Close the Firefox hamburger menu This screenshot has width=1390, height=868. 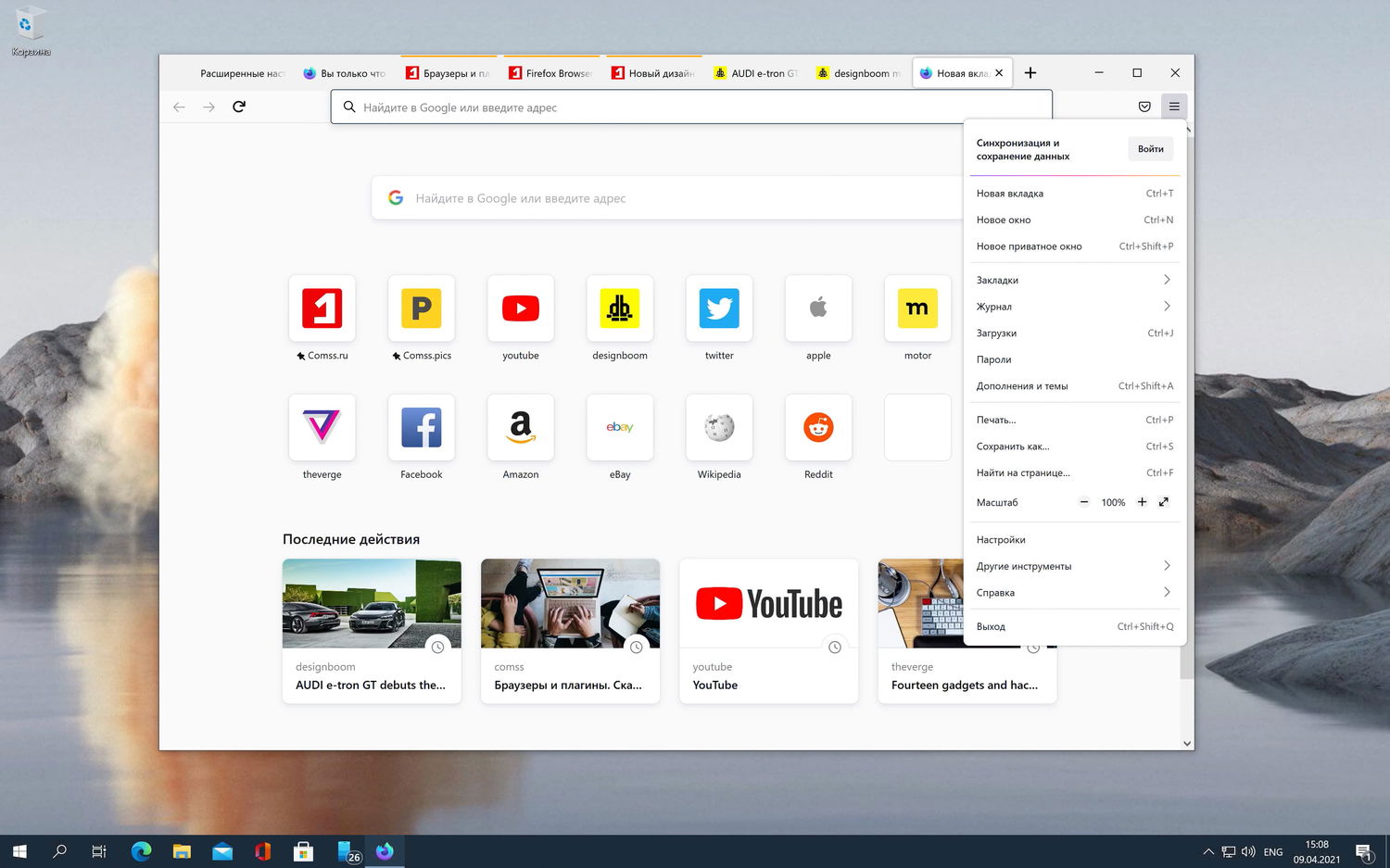[1174, 107]
